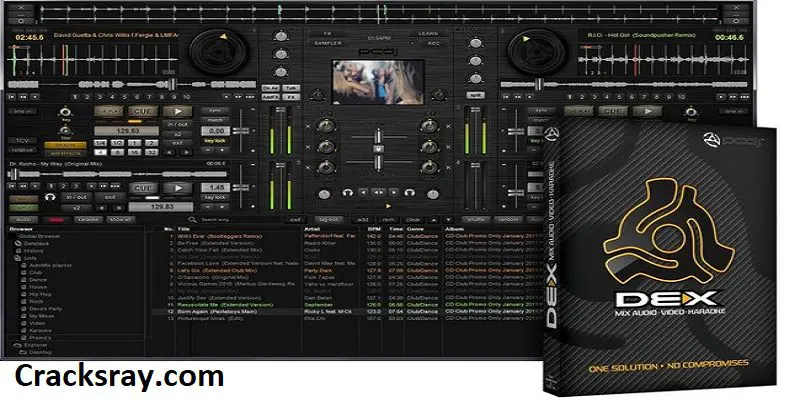Toggle the split button in the mixer
Screen dimensions: 800x400
pos(475,95)
